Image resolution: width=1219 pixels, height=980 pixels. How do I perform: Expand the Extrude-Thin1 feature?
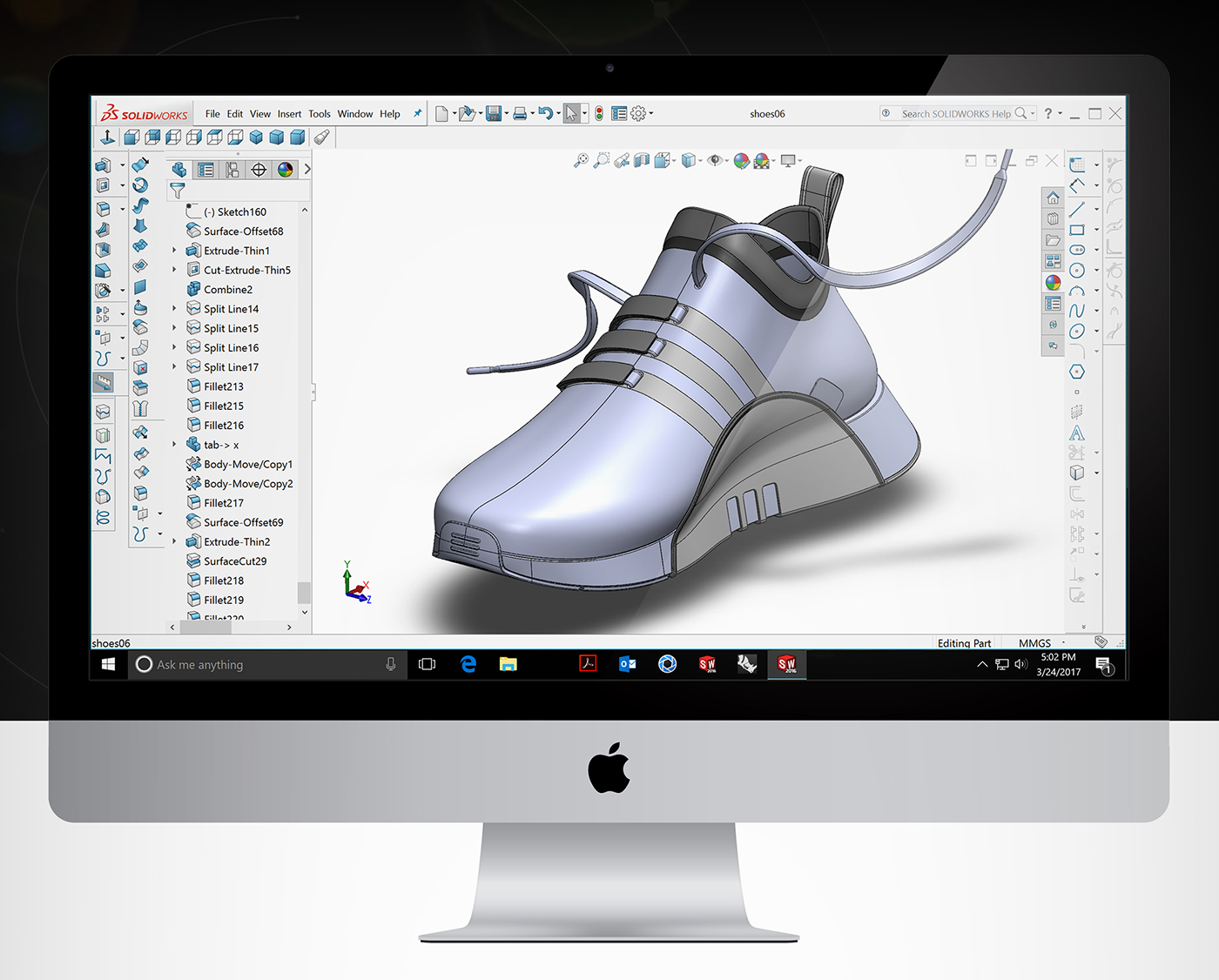(x=174, y=251)
